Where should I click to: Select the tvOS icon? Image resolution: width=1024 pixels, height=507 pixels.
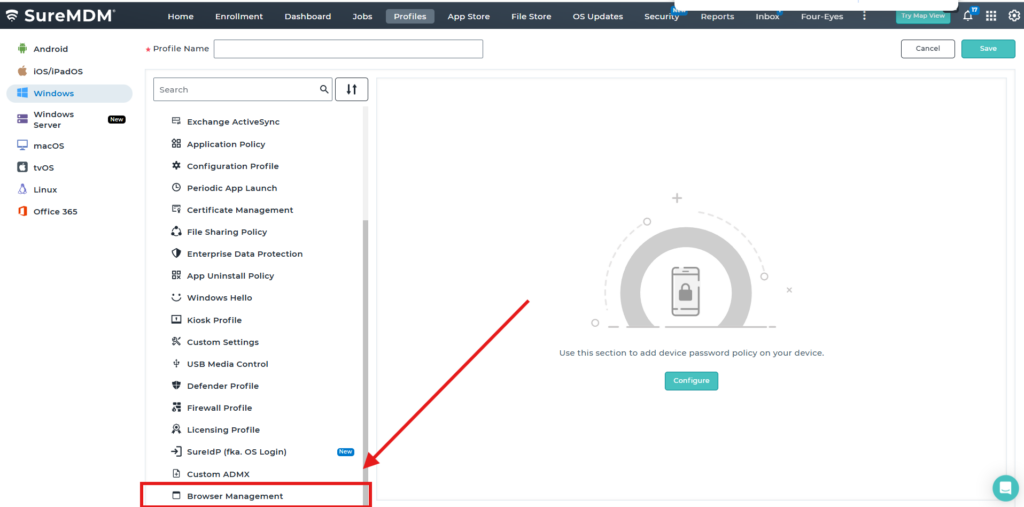pos(23,167)
